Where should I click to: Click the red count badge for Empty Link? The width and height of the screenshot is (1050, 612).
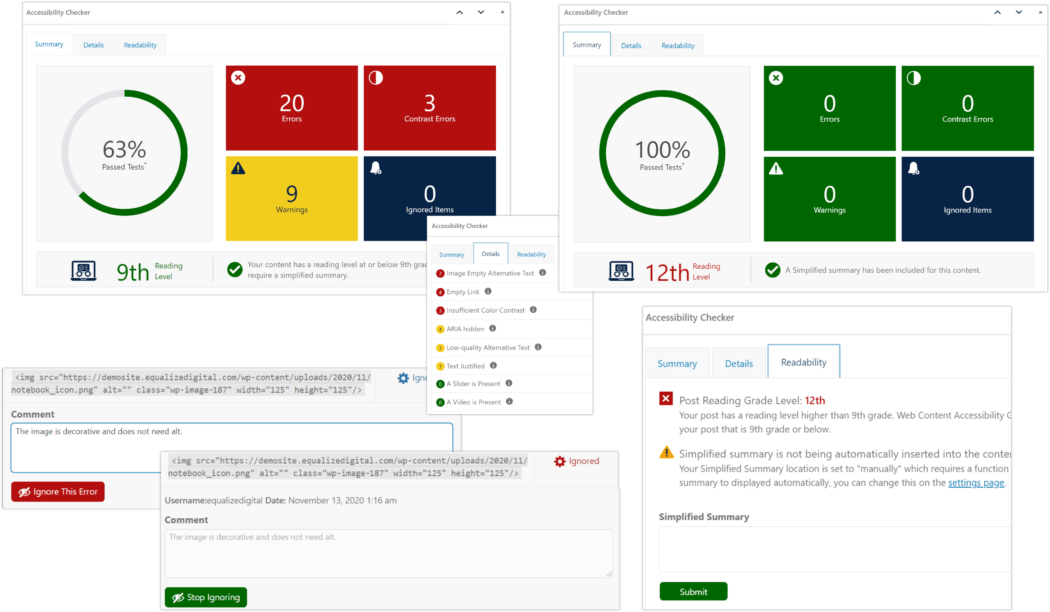[440, 292]
